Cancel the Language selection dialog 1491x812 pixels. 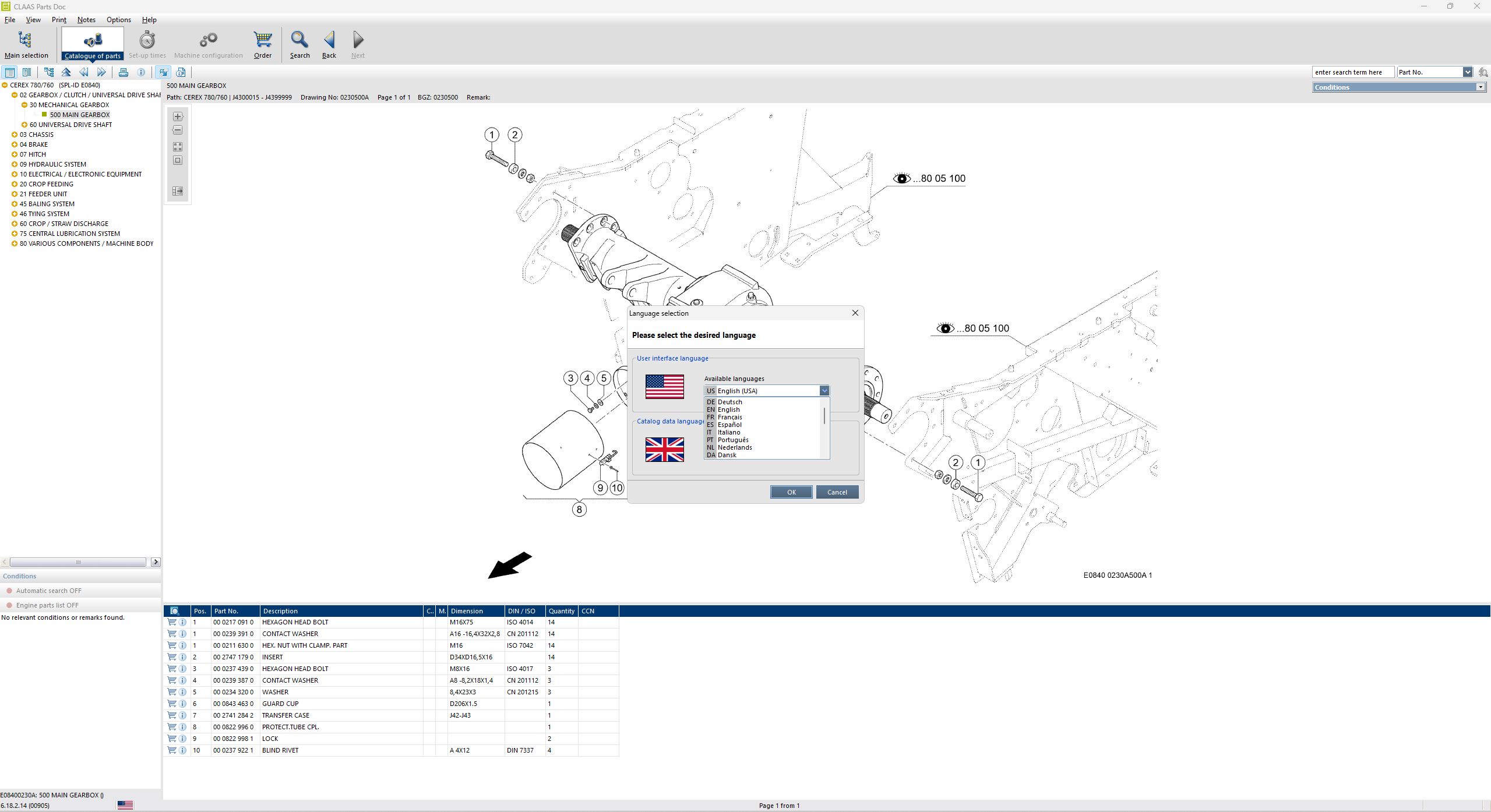(x=837, y=492)
